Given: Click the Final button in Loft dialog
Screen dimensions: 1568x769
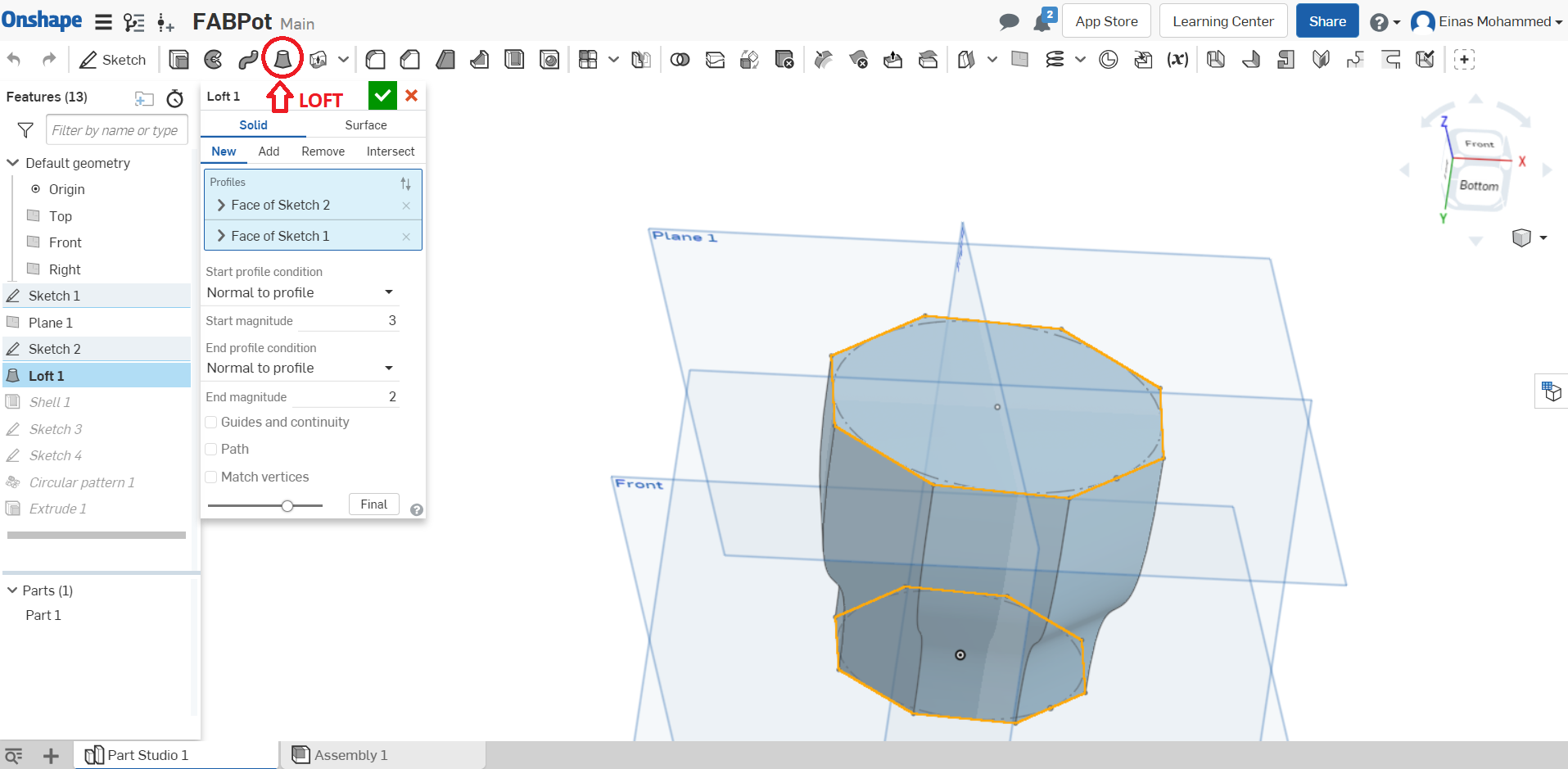Looking at the screenshot, I should (374, 504).
